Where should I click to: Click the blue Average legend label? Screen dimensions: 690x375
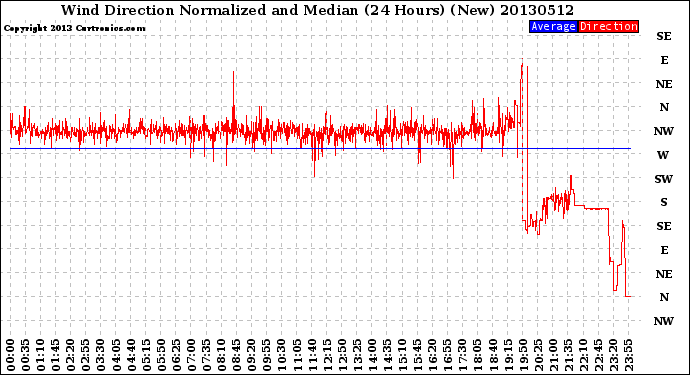553,26
